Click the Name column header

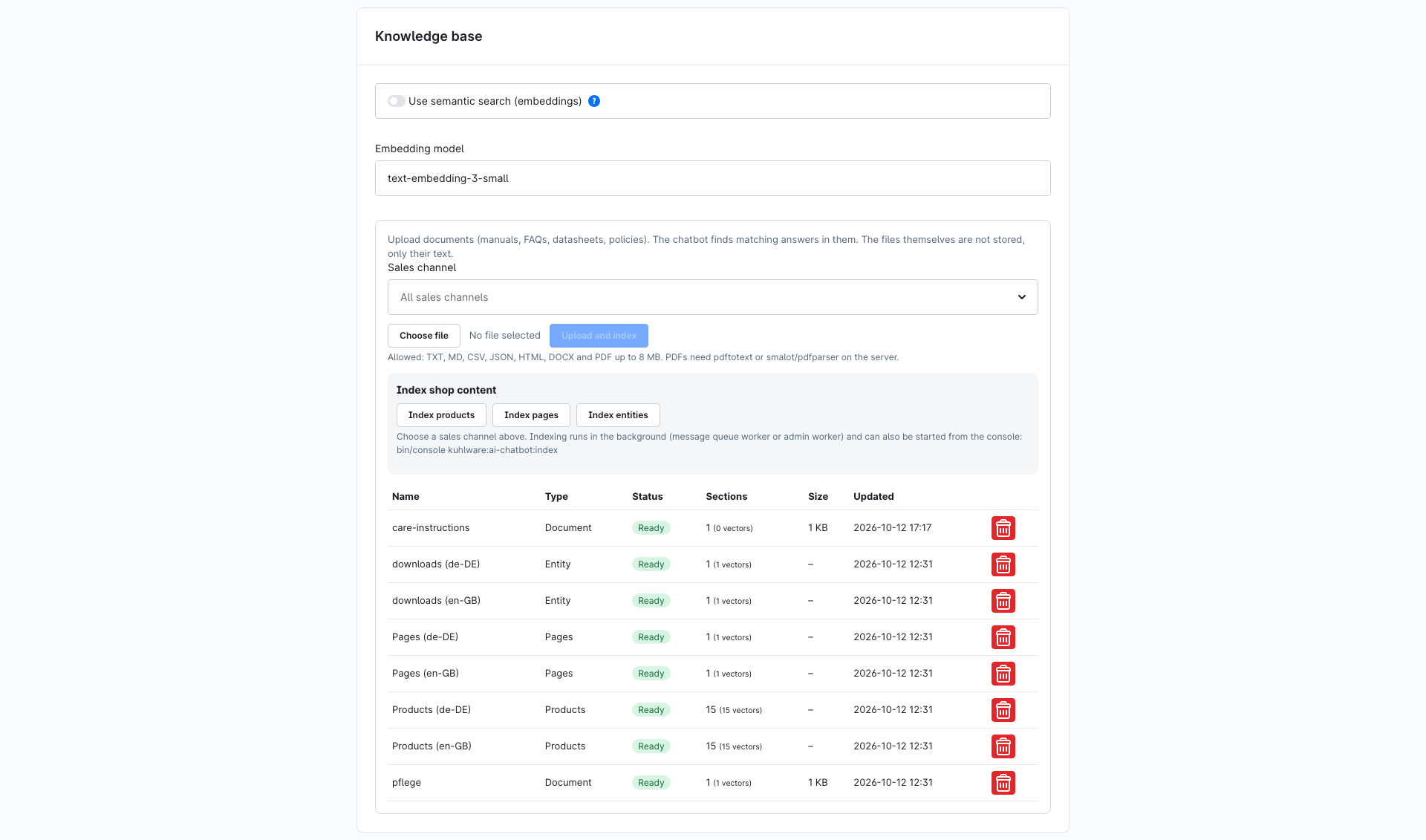click(406, 496)
